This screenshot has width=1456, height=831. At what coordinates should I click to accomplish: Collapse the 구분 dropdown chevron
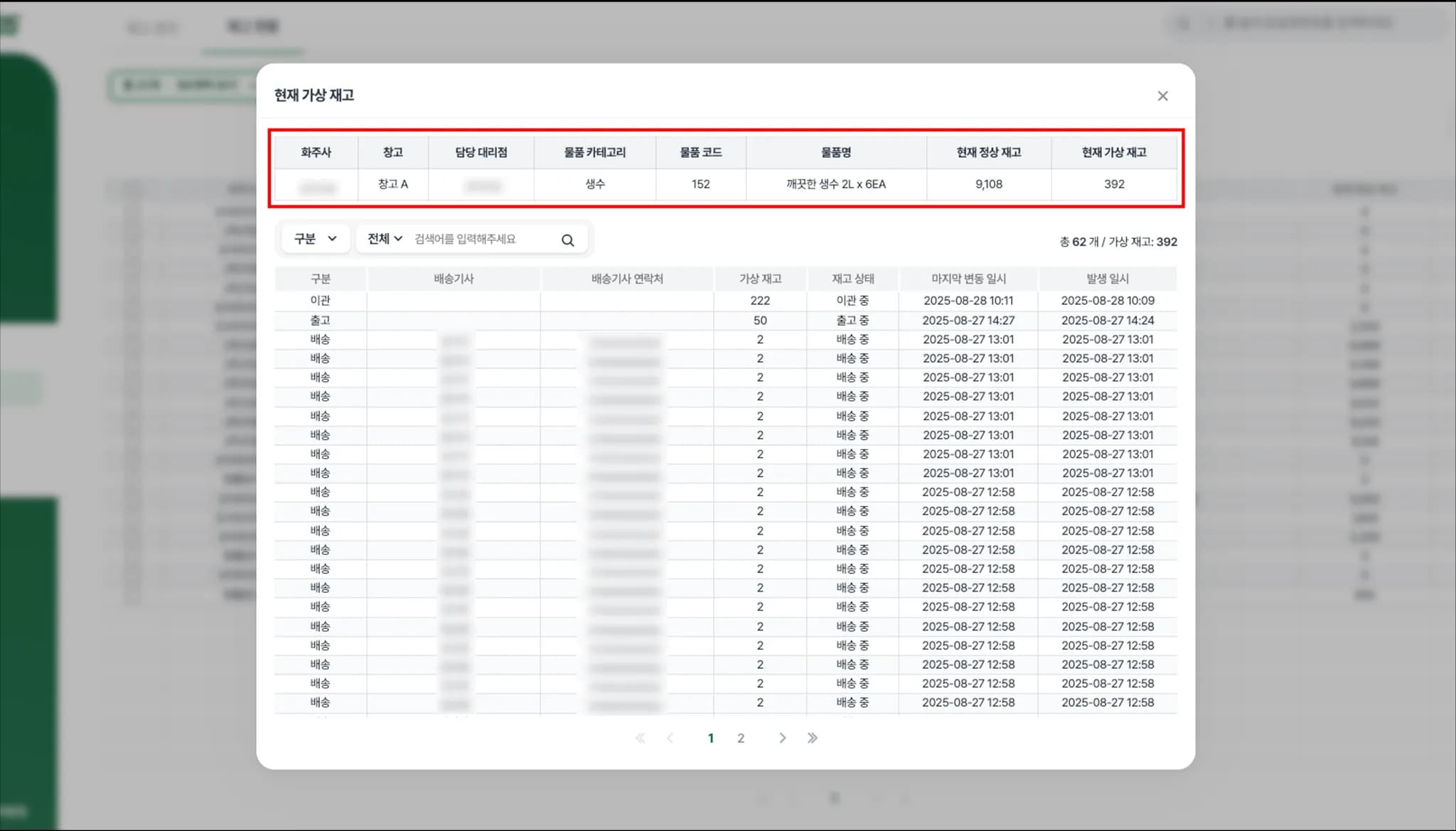click(x=333, y=239)
